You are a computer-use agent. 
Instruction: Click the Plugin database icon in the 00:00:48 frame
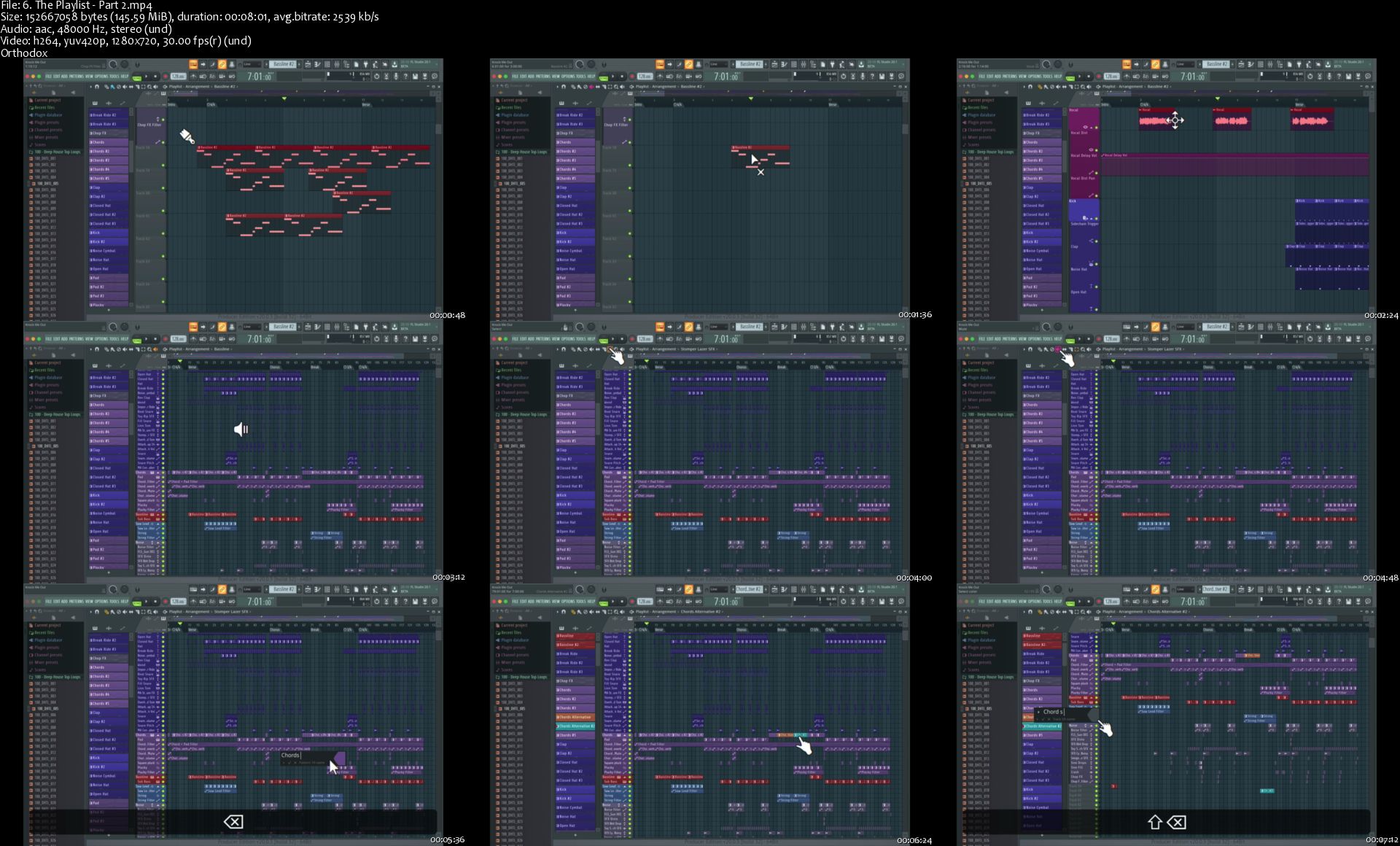(31, 115)
